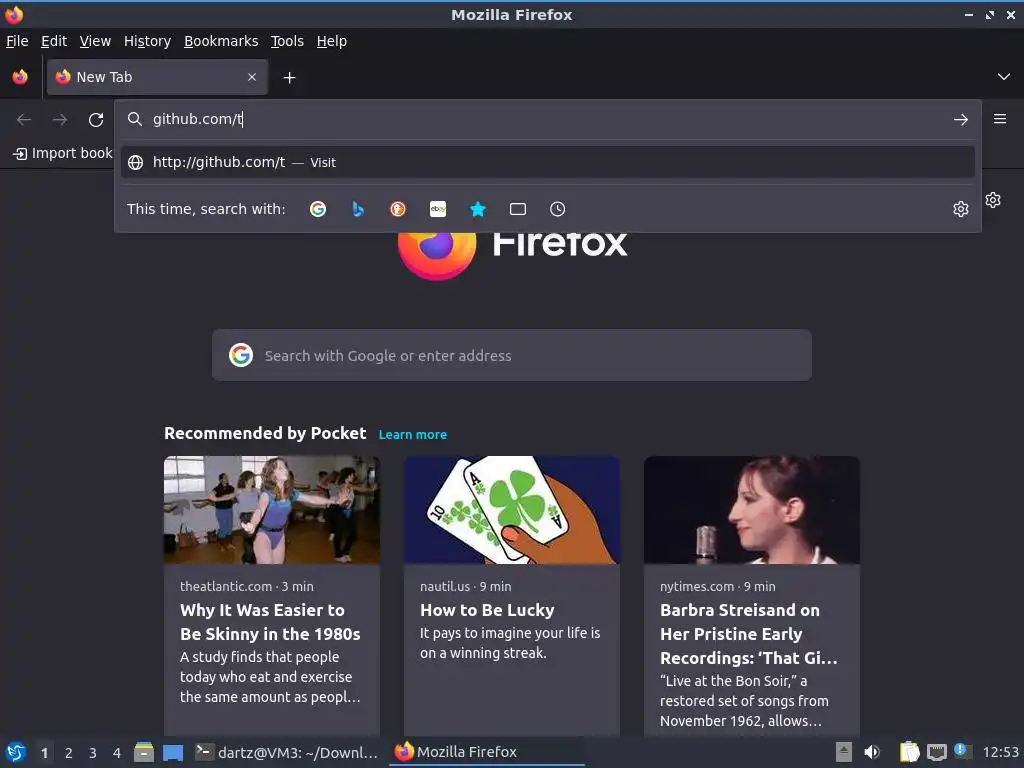
Task: Search history via the clock icon
Action: point(558,209)
